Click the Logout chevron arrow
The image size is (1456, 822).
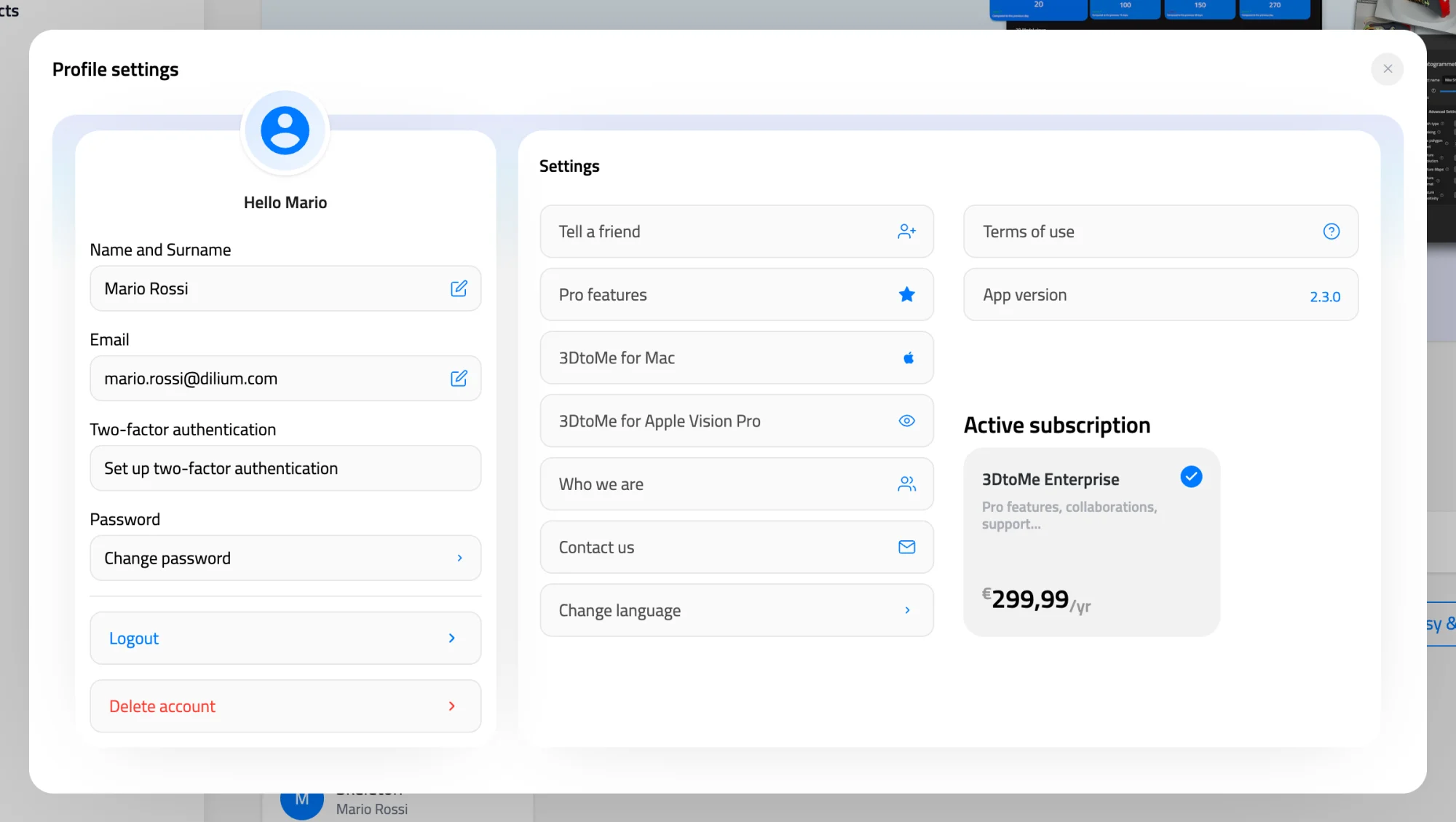point(451,638)
